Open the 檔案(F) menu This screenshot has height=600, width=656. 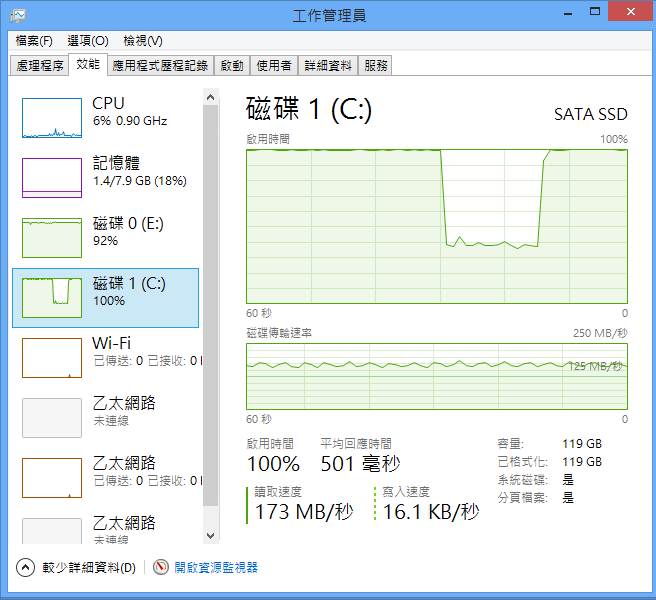[x=34, y=41]
